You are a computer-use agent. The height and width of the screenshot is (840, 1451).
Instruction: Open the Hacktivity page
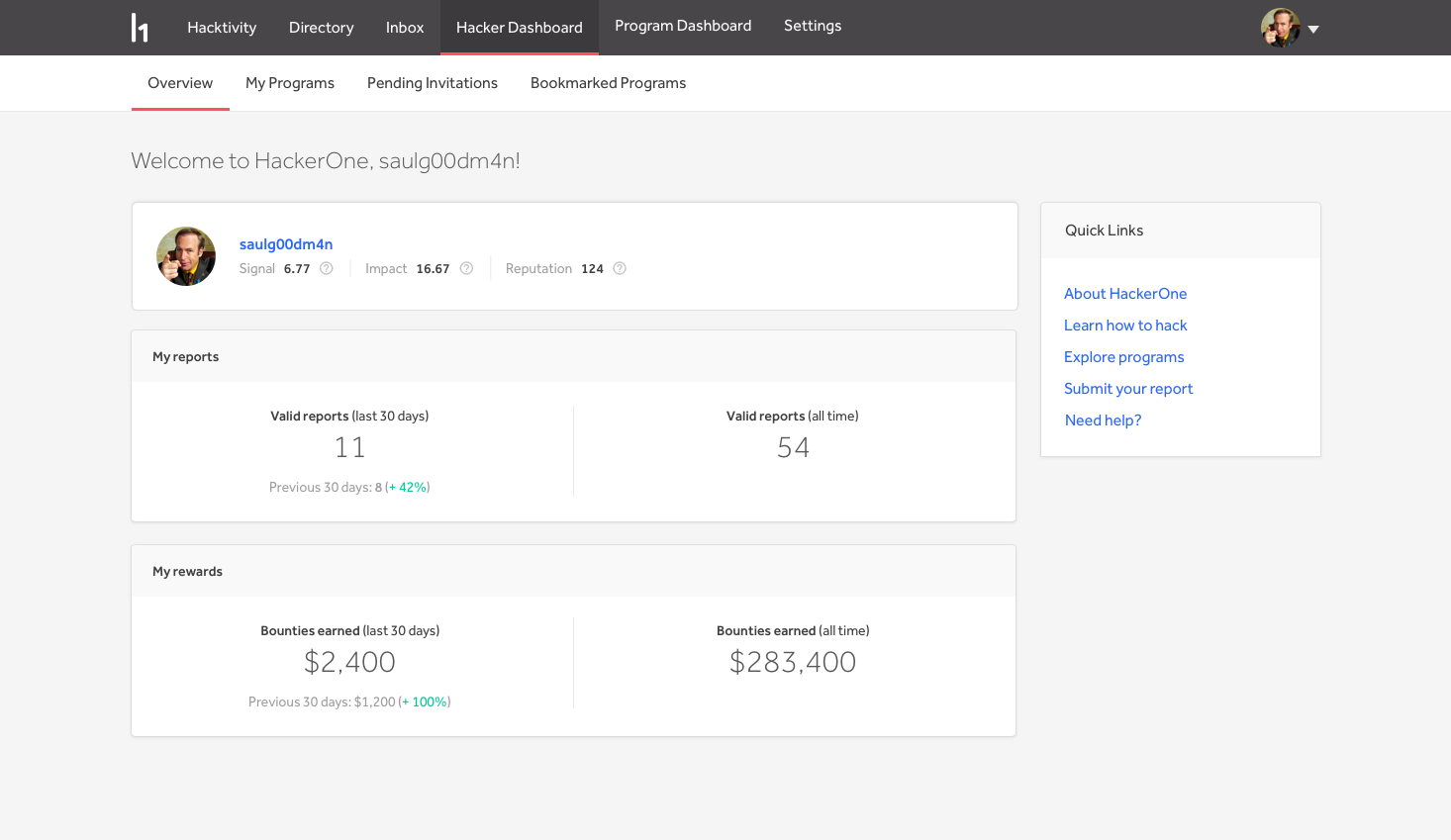click(222, 28)
